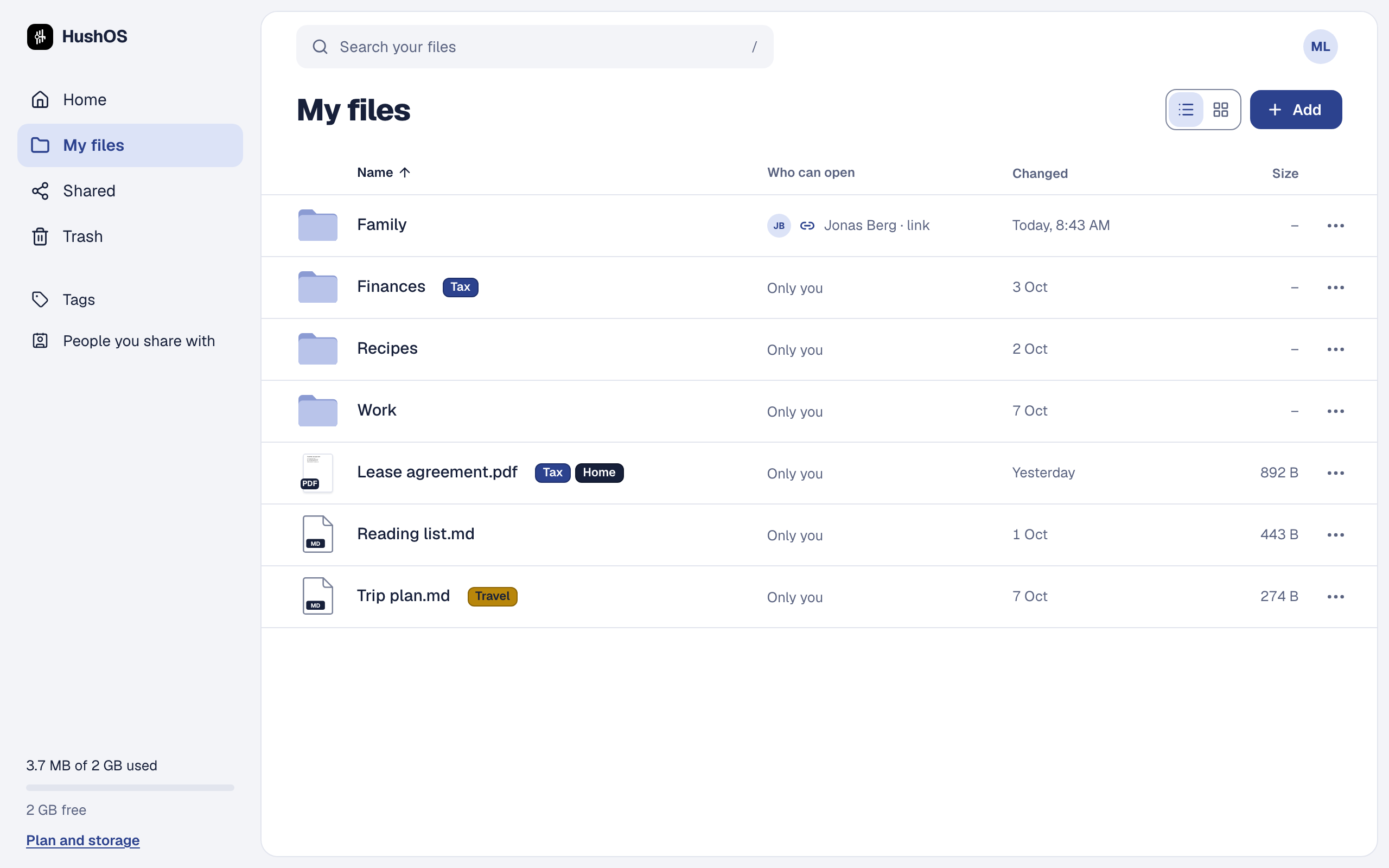Open more options for Trip plan.md
This screenshot has height=868, width=1389.
click(1336, 597)
